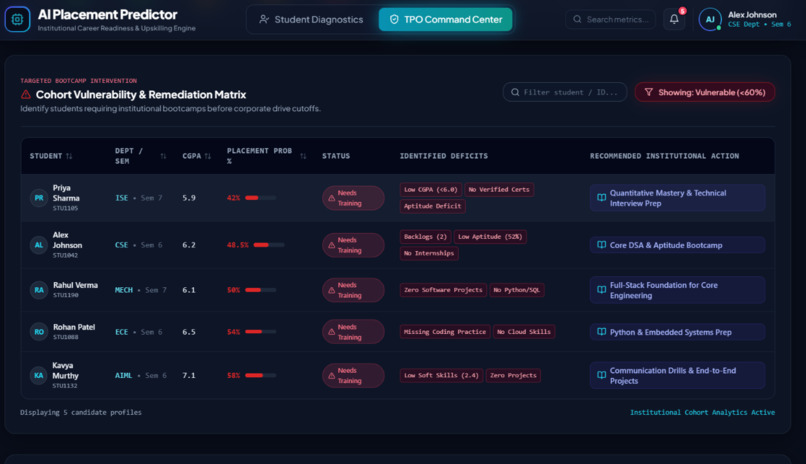Switch to Student Diagnostics tab
Image resolution: width=806 pixels, height=464 pixels.
click(312, 20)
